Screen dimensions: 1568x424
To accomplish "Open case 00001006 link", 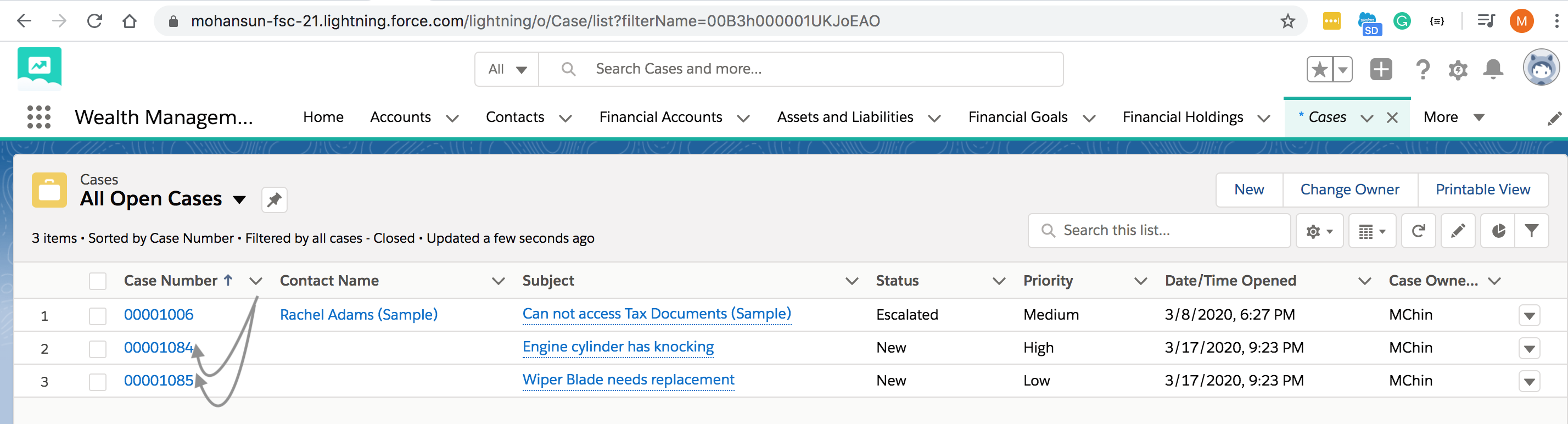I will [158, 314].
